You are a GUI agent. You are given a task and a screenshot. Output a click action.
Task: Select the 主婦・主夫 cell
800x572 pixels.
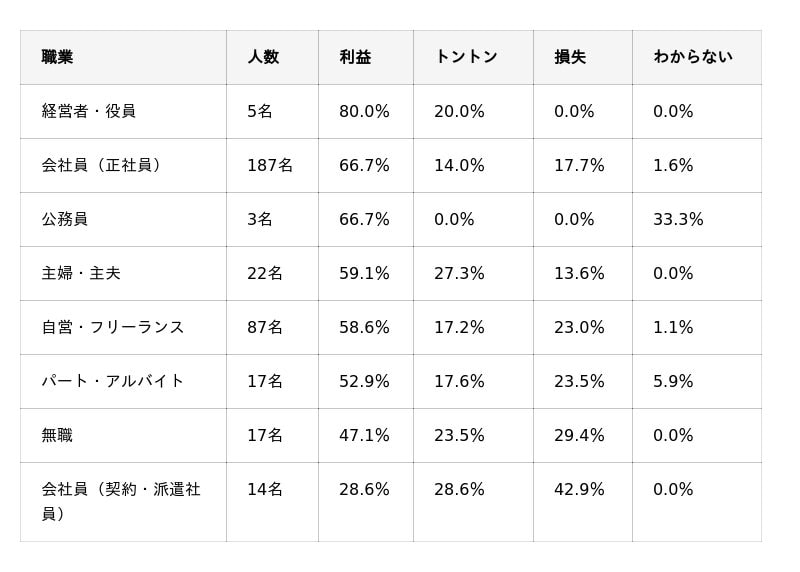pyautogui.click(x=80, y=273)
